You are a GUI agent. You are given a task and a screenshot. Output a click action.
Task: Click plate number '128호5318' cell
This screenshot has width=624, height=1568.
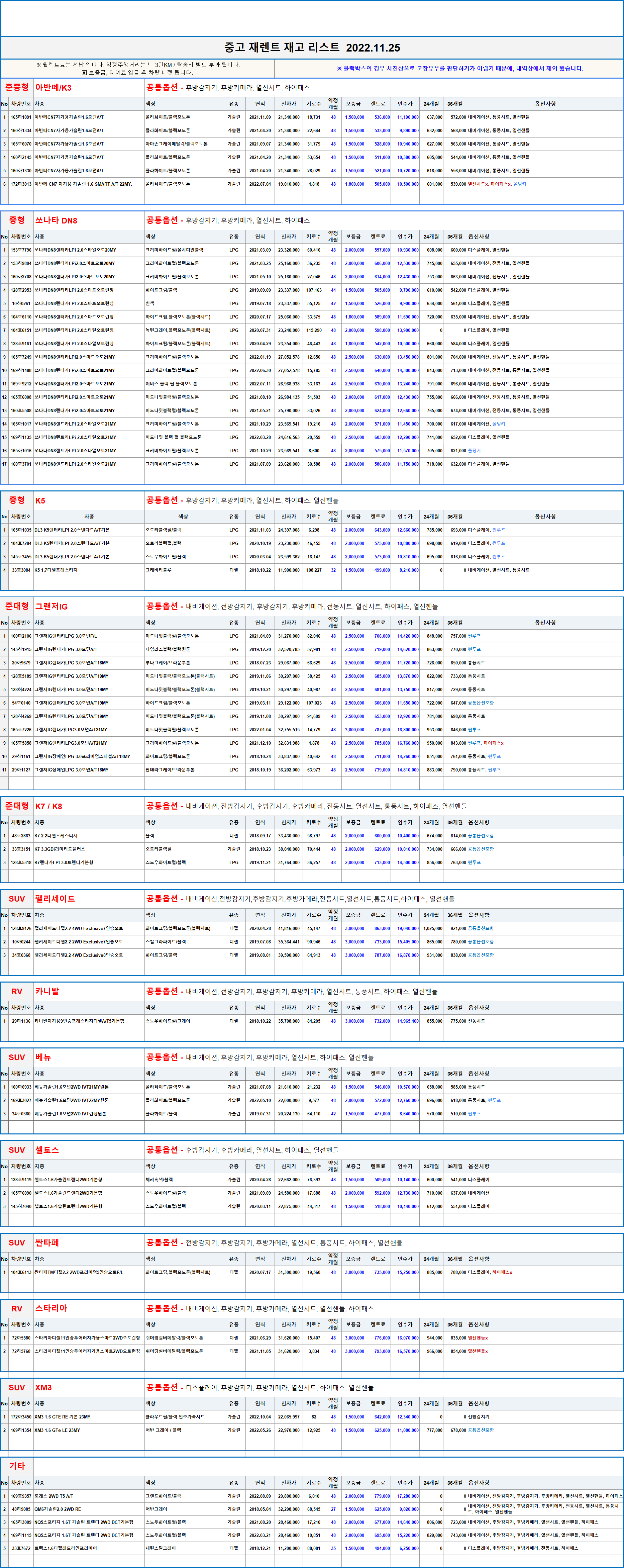(x=21, y=862)
